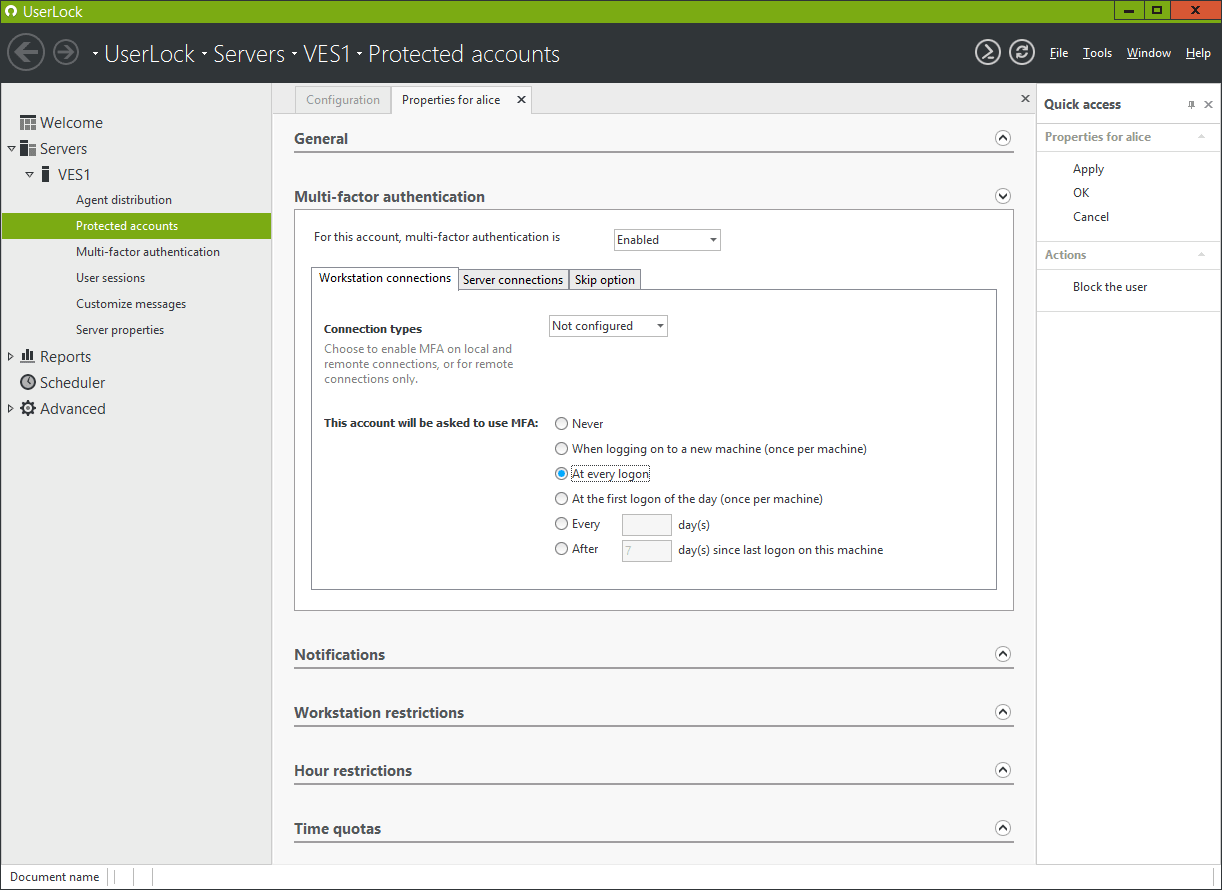Image resolution: width=1222 pixels, height=890 pixels.
Task: Close the document area with X
Action: [1025, 98]
